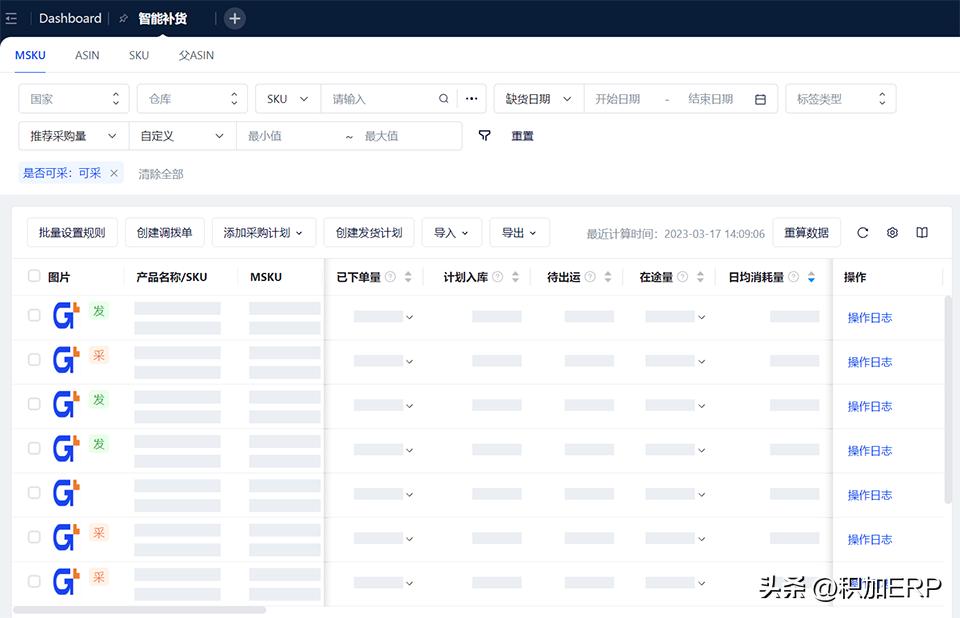Click the refresh icon near 重算数据

click(x=862, y=232)
